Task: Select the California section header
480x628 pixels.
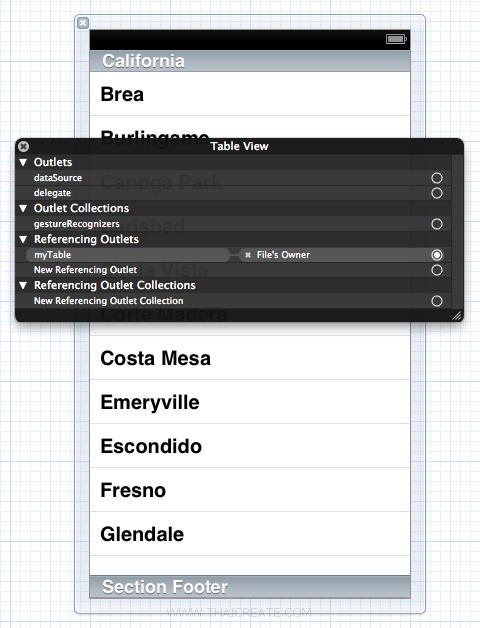Action: (250, 61)
